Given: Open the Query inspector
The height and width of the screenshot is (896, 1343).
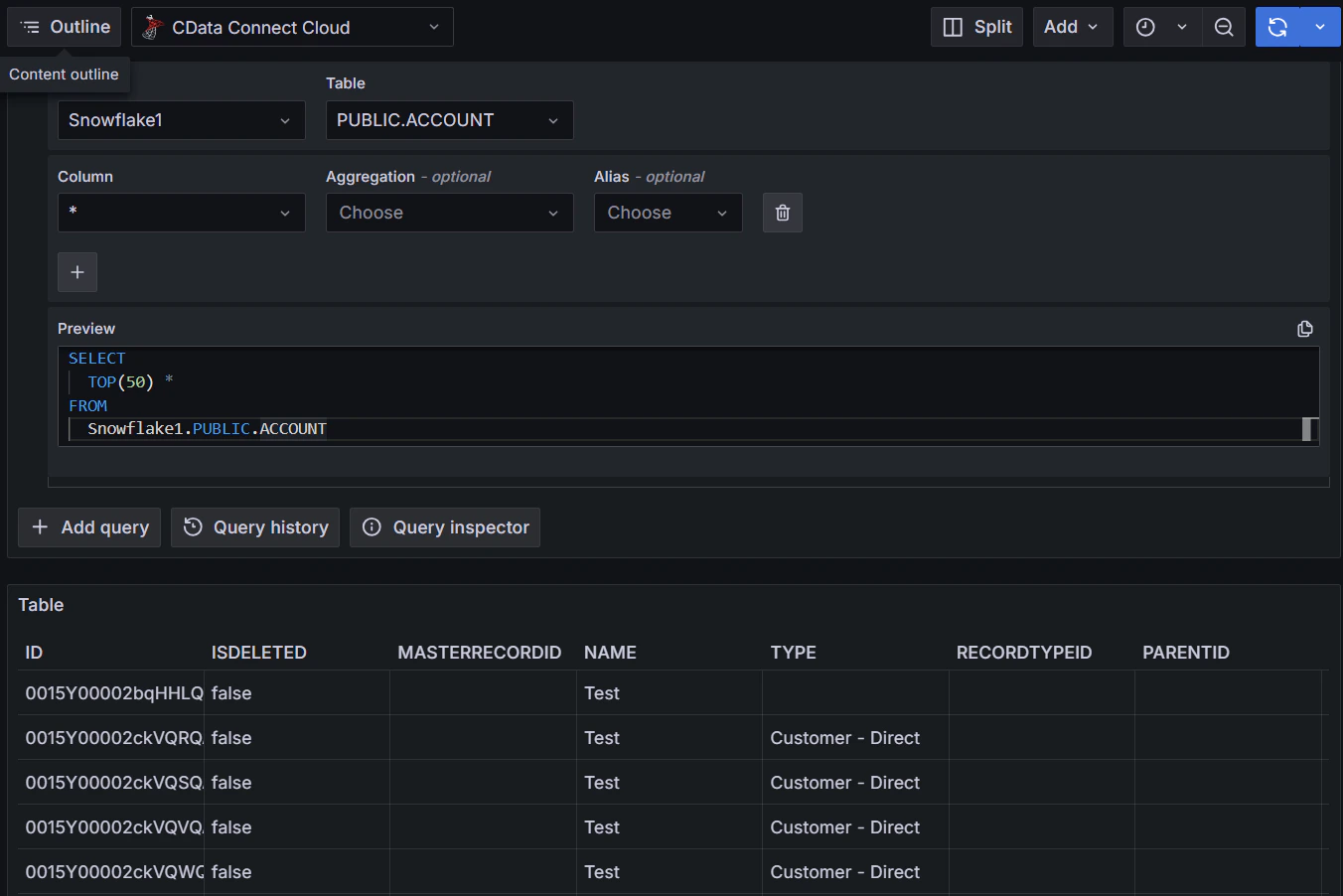Looking at the screenshot, I should pyautogui.click(x=445, y=527).
